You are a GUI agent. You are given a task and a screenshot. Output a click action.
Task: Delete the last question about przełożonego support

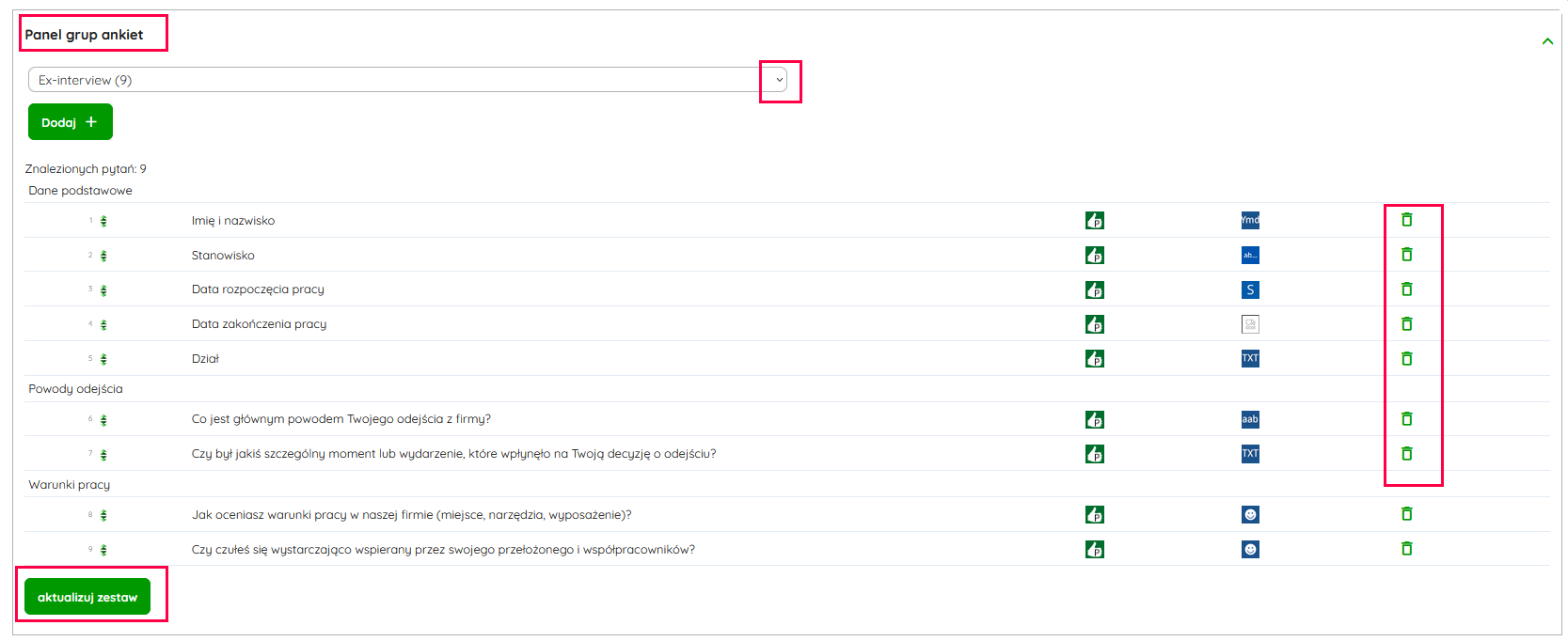[x=1406, y=549]
